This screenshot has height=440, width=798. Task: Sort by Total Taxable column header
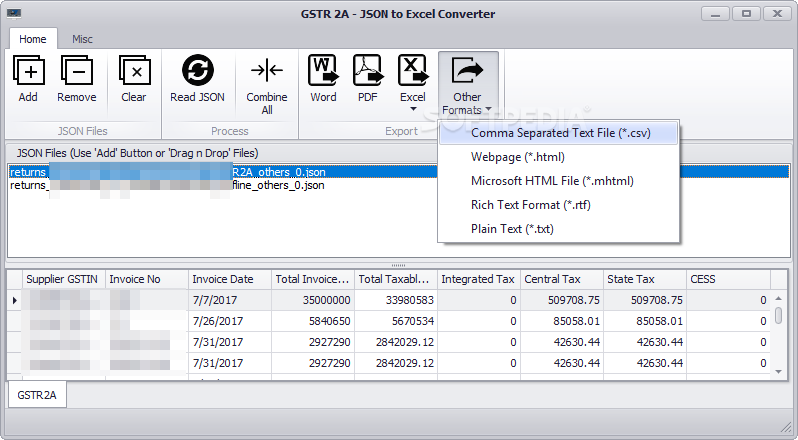coord(396,279)
